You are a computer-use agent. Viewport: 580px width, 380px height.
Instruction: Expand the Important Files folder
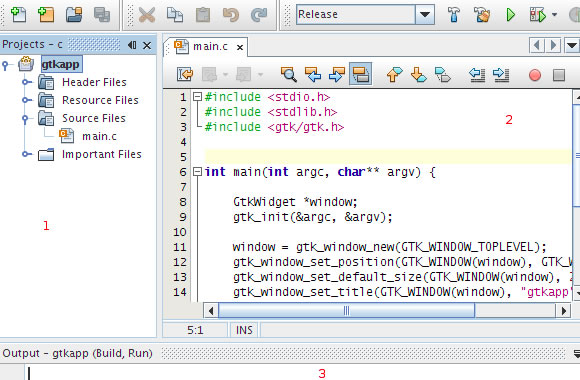pyautogui.click(x=26, y=154)
